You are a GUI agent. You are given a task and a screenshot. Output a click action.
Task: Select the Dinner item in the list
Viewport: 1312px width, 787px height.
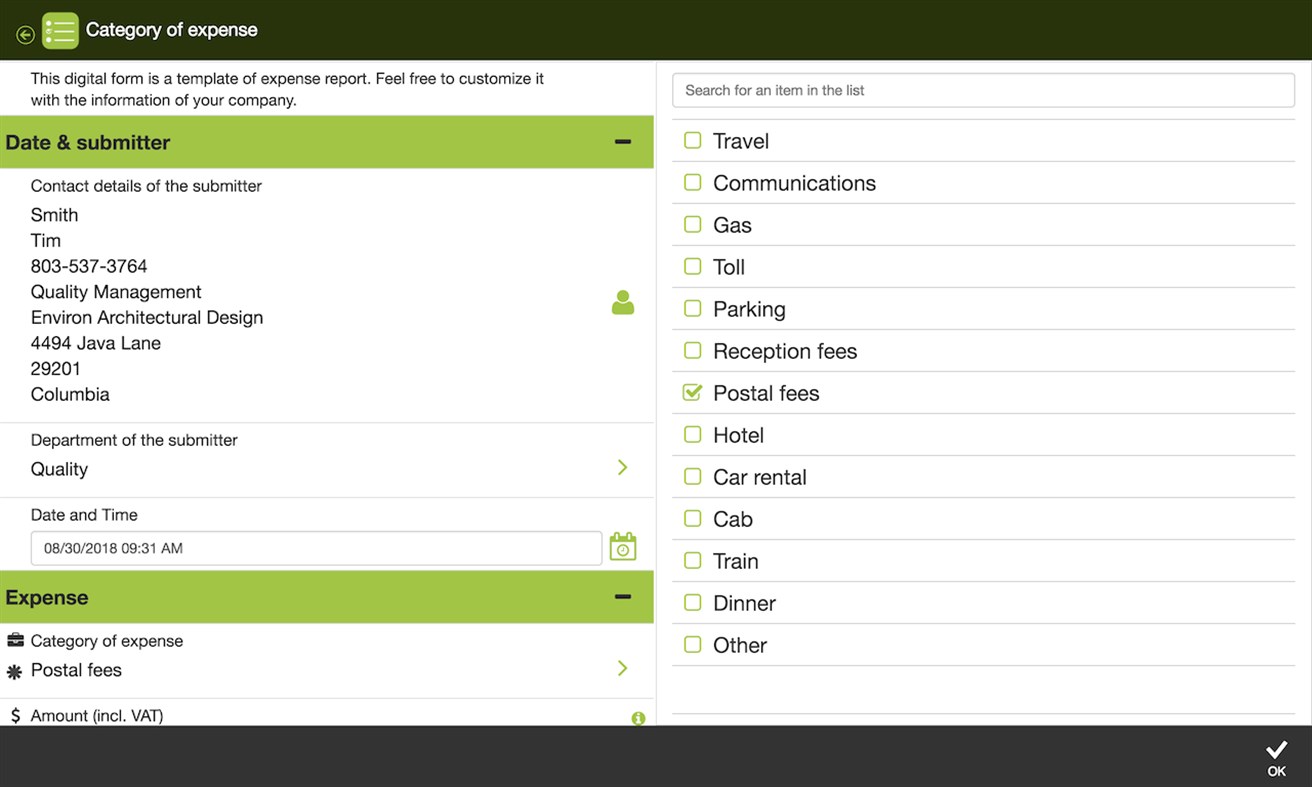coord(744,602)
